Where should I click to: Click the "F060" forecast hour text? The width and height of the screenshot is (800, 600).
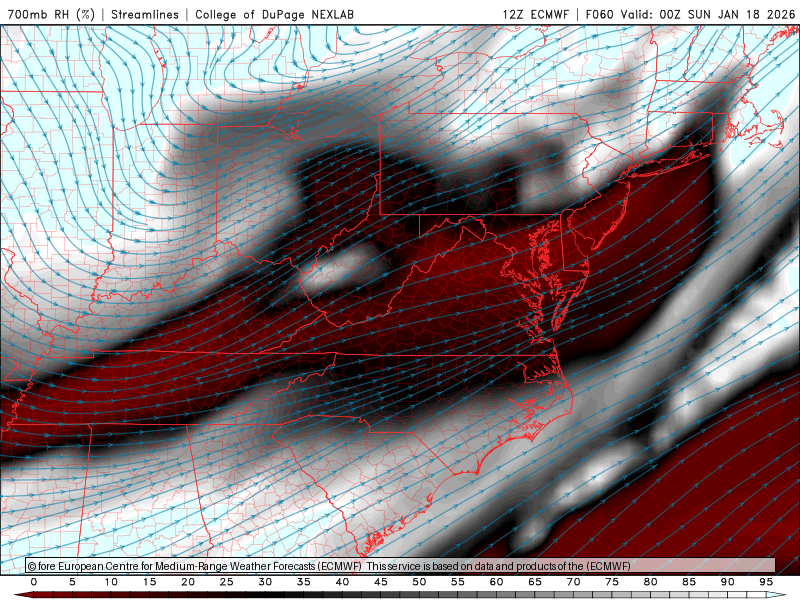599,14
